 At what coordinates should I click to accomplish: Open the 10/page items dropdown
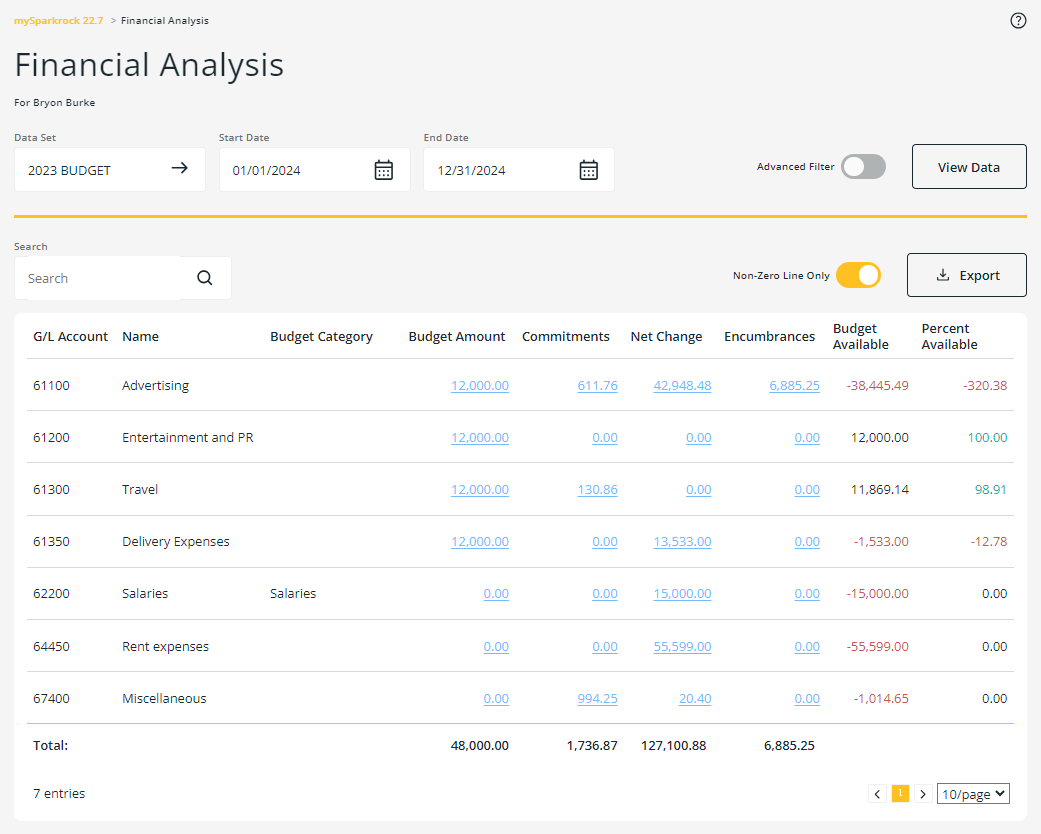click(x=972, y=792)
